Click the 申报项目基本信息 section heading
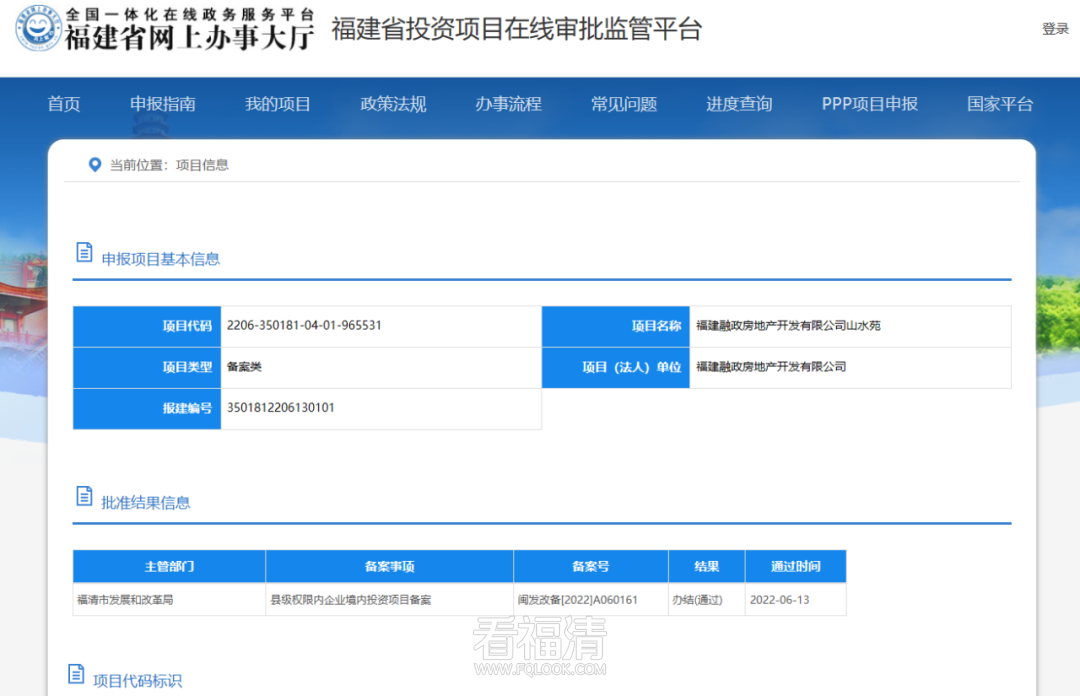 click(x=160, y=259)
